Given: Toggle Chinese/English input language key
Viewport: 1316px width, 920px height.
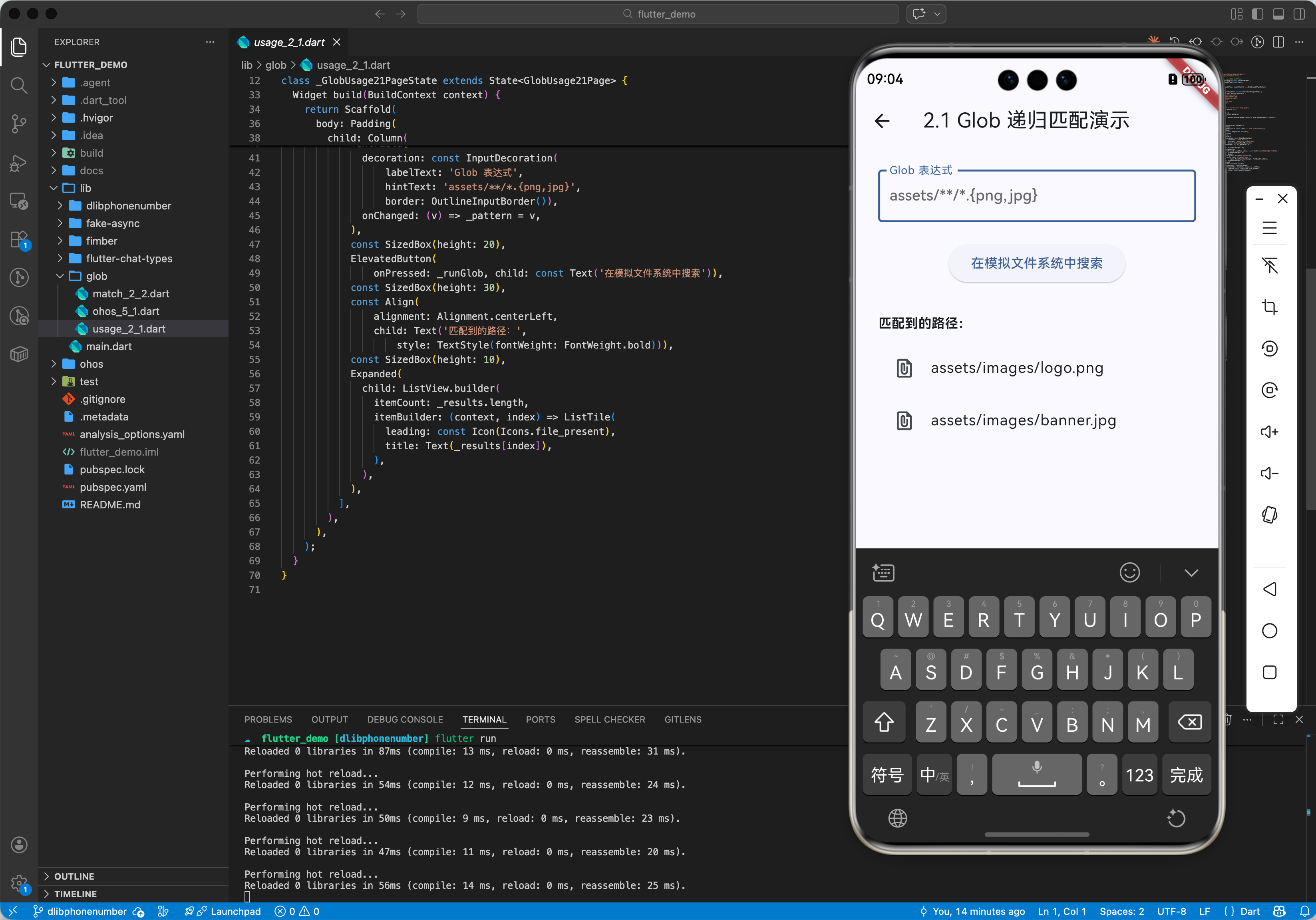Looking at the screenshot, I should click(934, 775).
